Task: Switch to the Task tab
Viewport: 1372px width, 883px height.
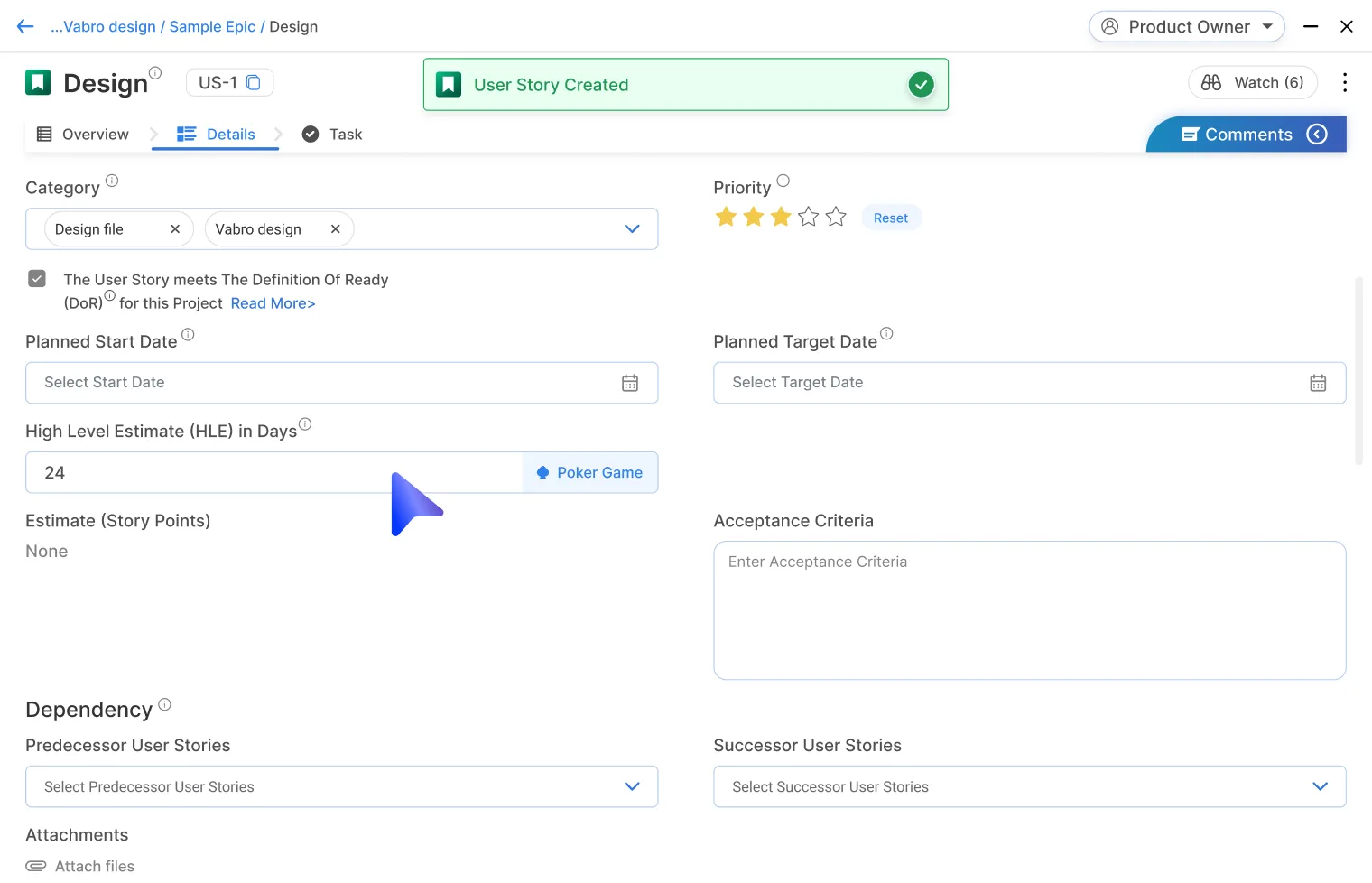Action: pos(332,135)
